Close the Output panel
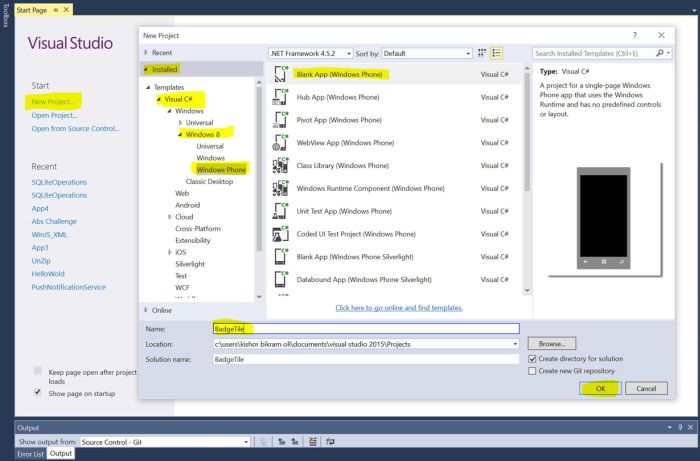 tap(690, 427)
